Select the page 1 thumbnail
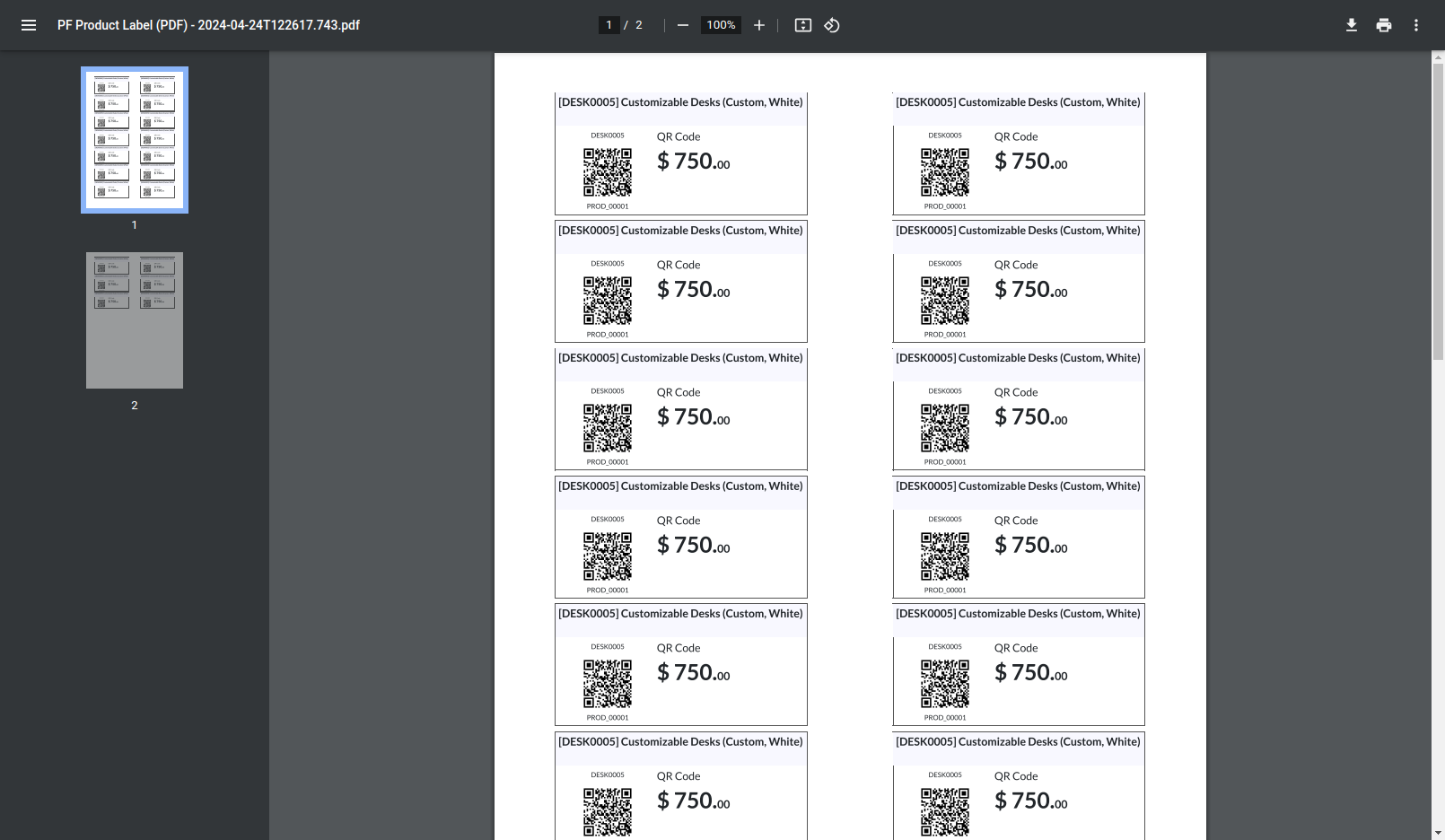Screen dimensions: 1445x840 [134, 139]
